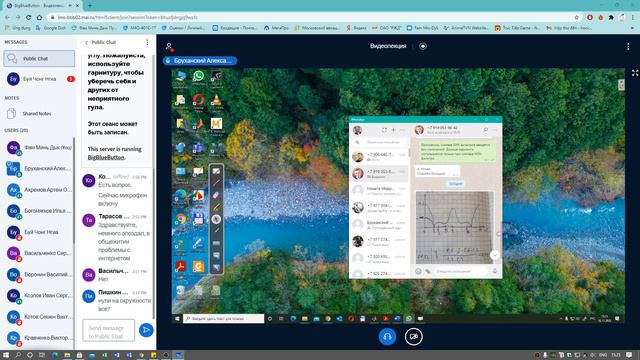Viewport: 640px width, 360px height.
Task: Select eraser tool in shared annotation toolbar
Action: click(216, 195)
